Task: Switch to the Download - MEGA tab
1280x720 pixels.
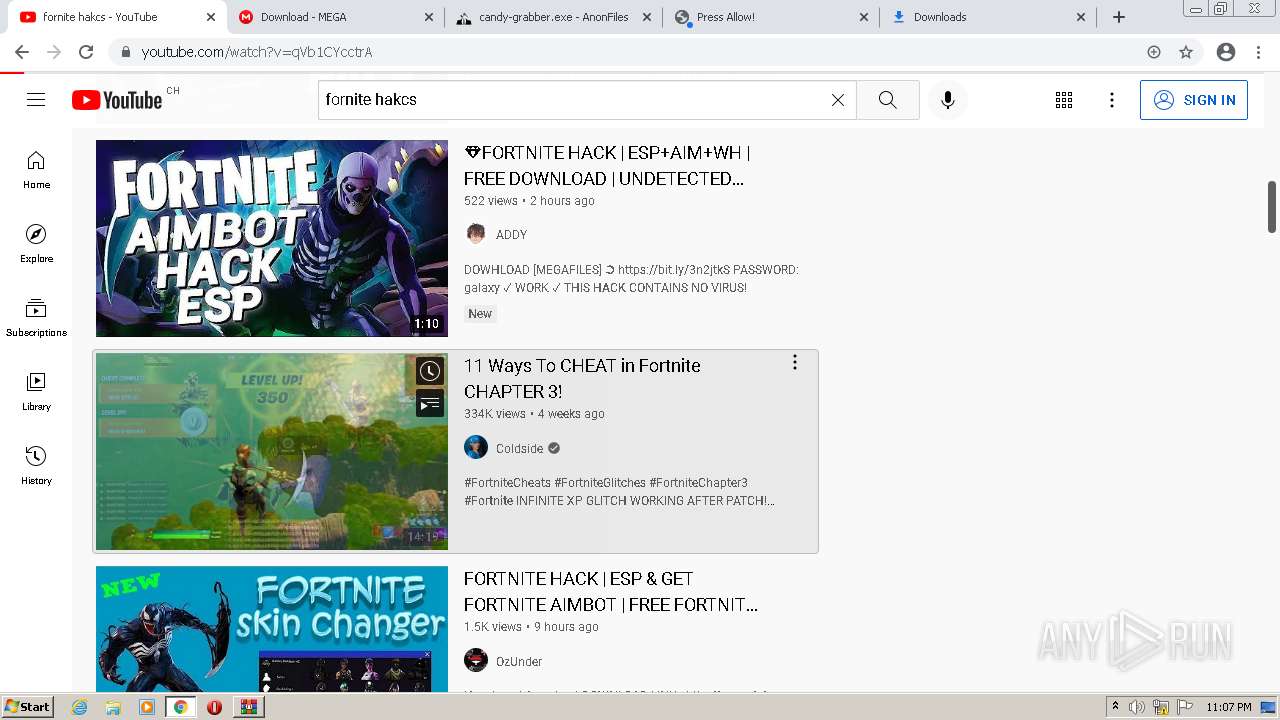Action: pyautogui.click(x=334, y=17)
